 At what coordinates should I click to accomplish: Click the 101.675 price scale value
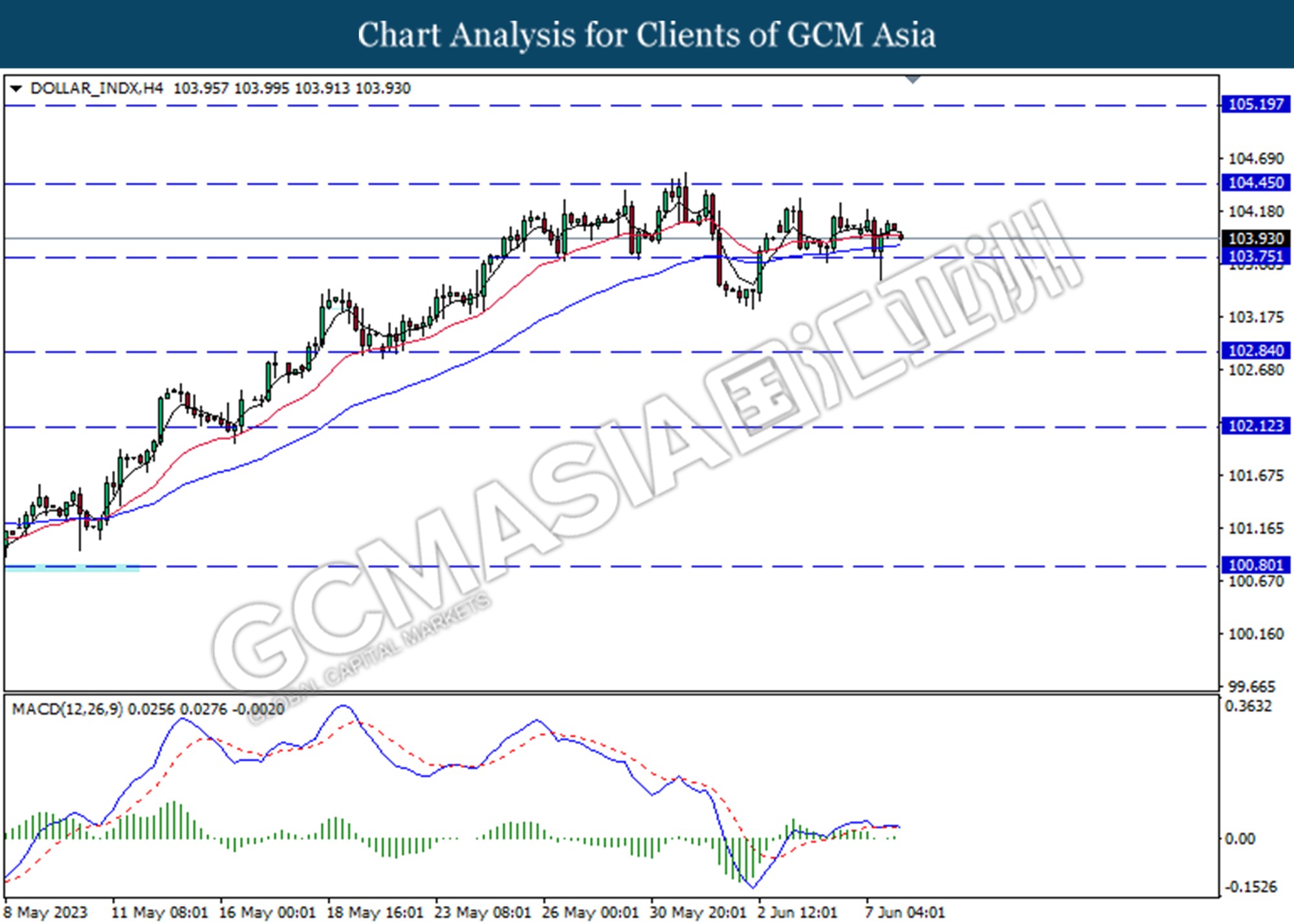(x=1256, y=476)
